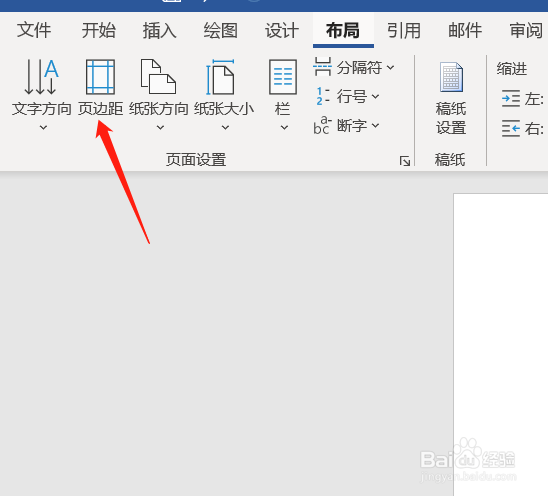Expand the 纸张大小 dropdown arrow
This screenshot has height=496, width=548.
point(225,128)
